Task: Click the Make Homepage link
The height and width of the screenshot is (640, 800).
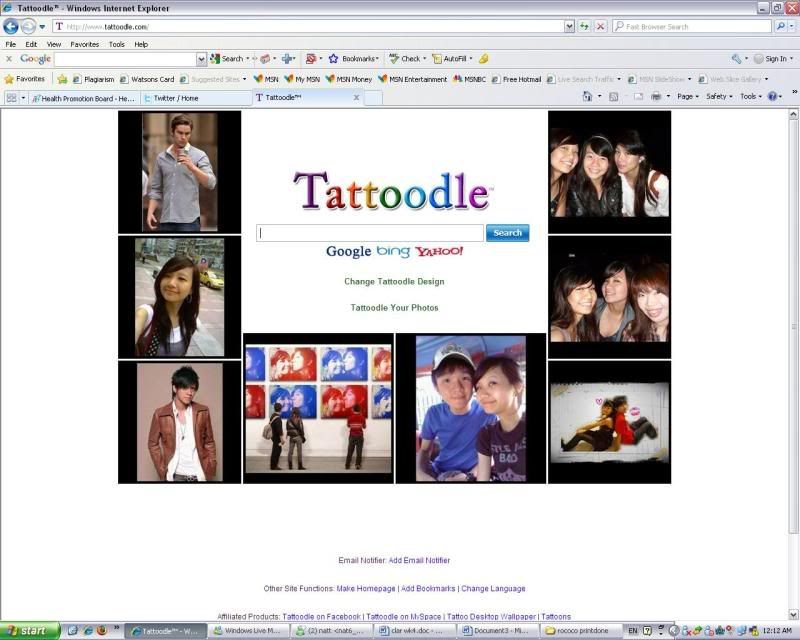Action: pos(366,588)
